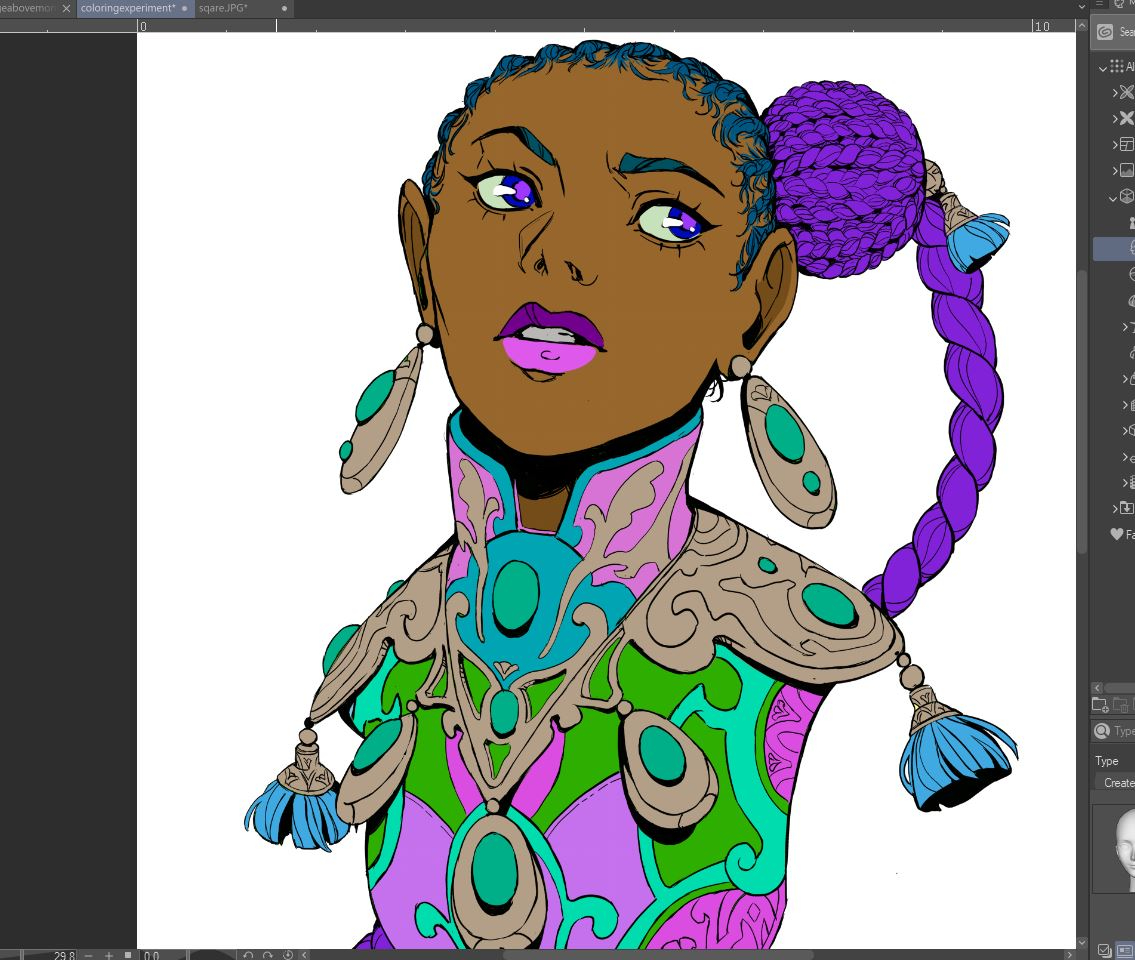Image resolution: width=1135 pixels, height=960 pixels.
Task: Collapse the All materials tree node
Action: [x=1103, y=68]
